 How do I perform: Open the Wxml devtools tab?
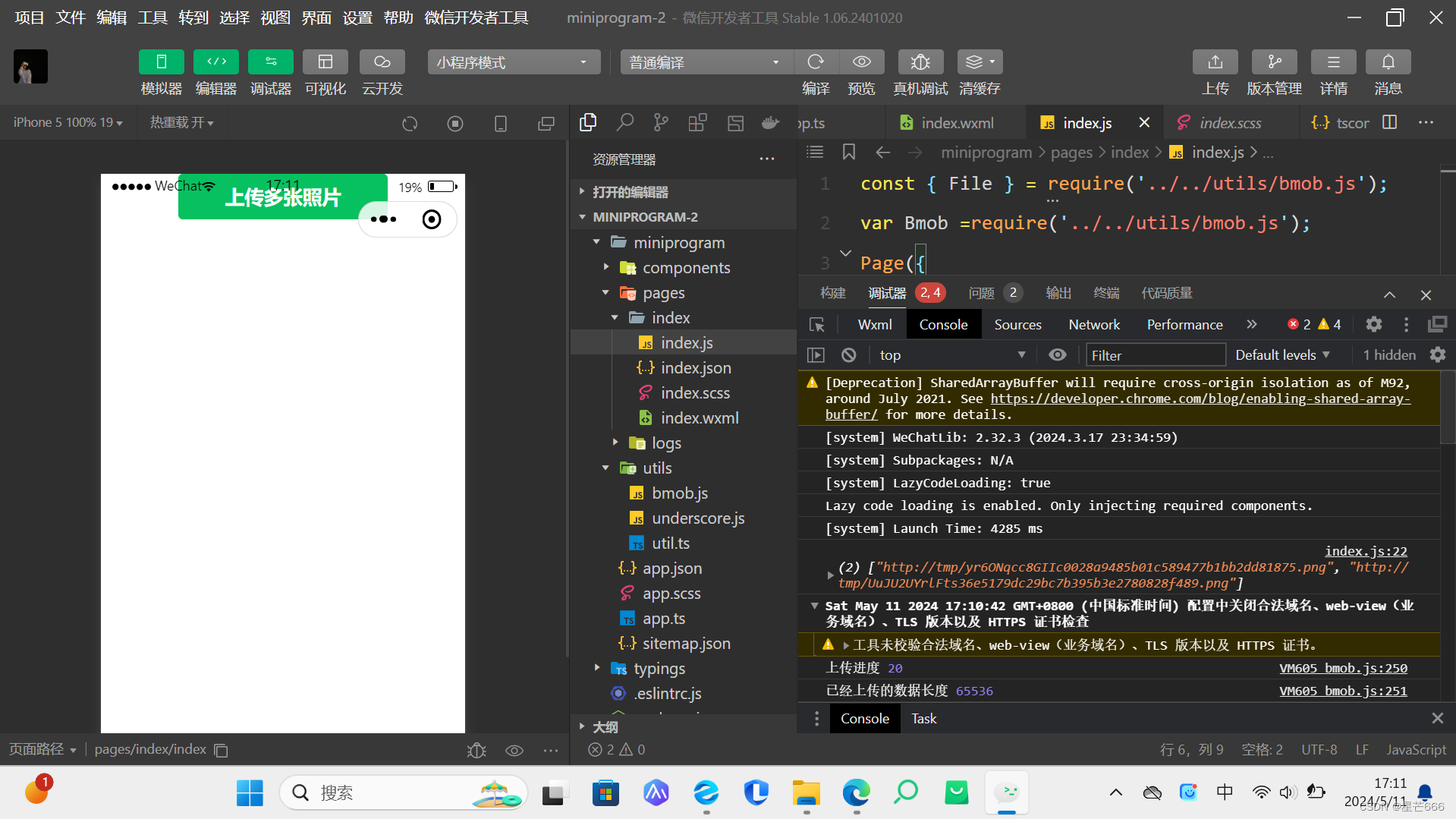pyautogui.click(x=874, y=324)
